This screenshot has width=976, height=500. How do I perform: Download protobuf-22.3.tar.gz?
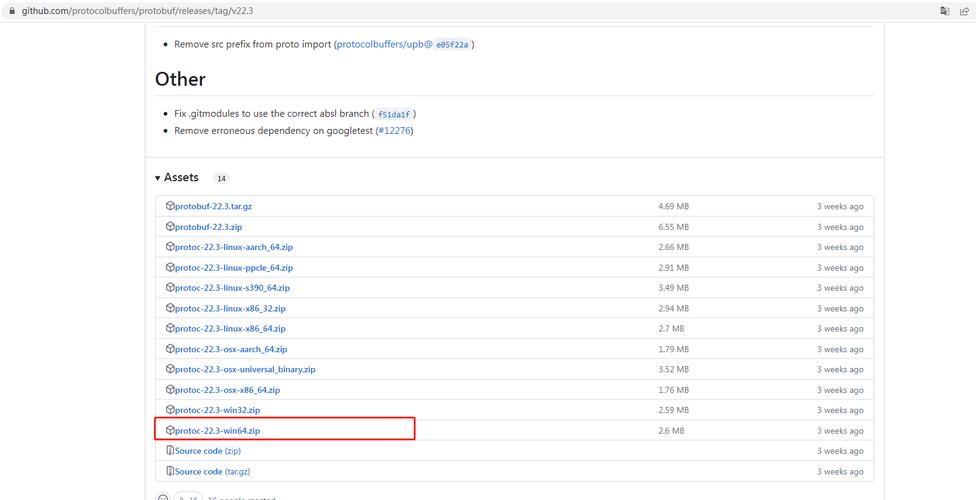(x=214, y=206)
